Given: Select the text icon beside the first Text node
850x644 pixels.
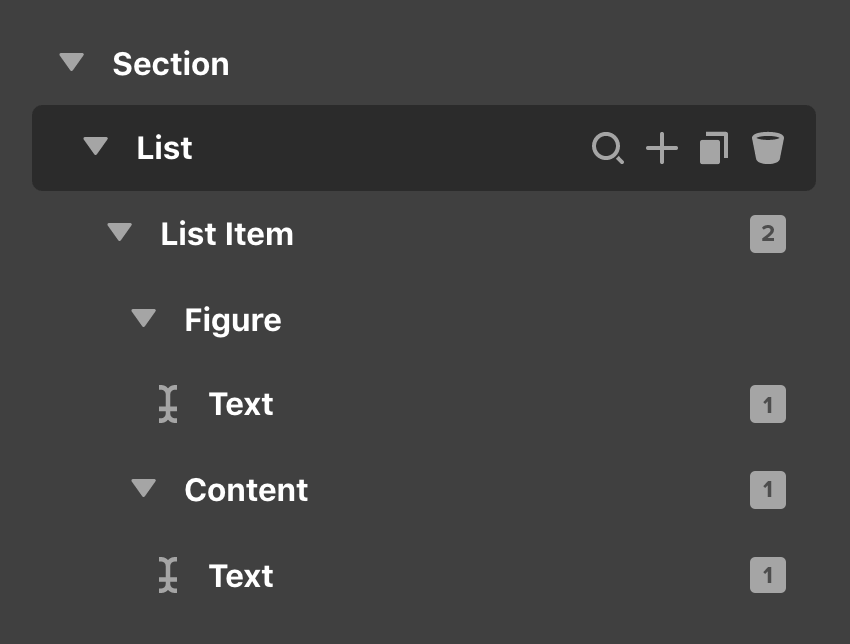Looking at the screenshot, I should click(x=169, y=404).
